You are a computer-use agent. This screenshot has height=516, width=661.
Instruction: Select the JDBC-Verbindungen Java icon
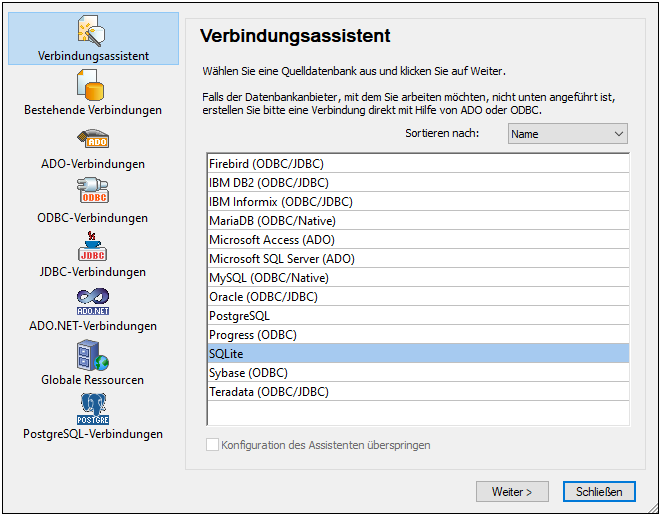pyautogui.click(x=93, y=247)
